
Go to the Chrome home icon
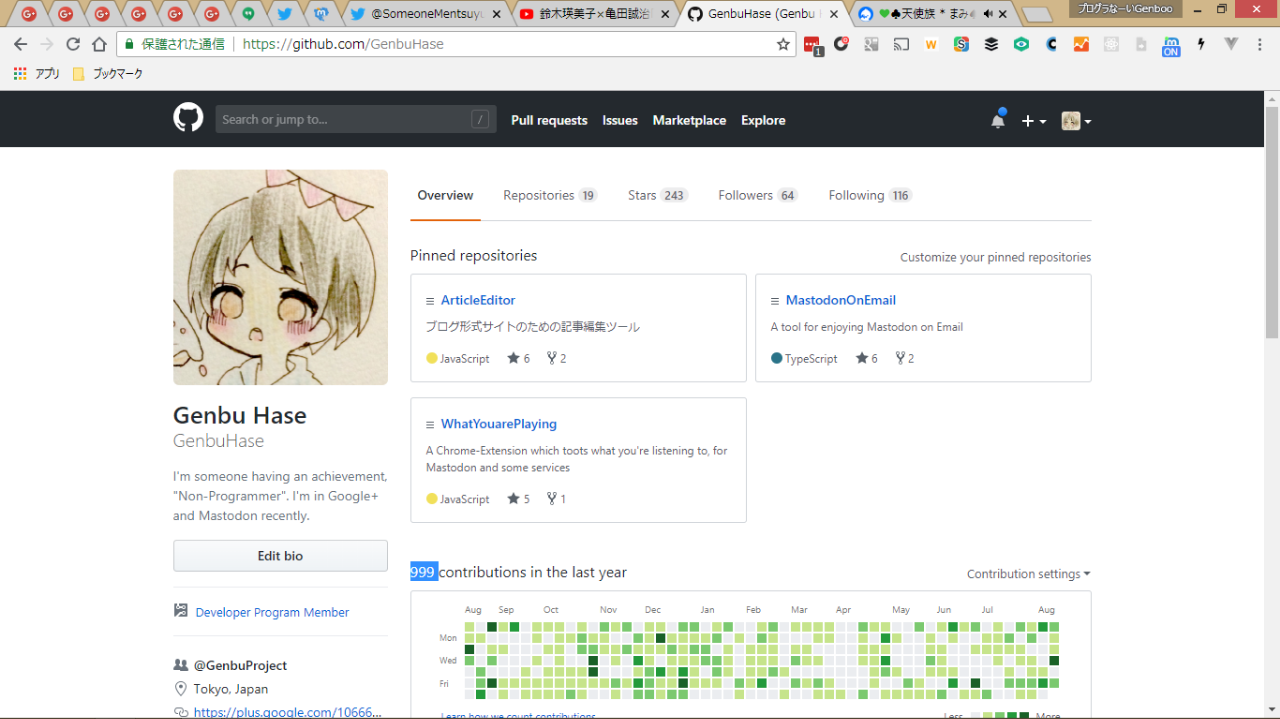[99, 44]
